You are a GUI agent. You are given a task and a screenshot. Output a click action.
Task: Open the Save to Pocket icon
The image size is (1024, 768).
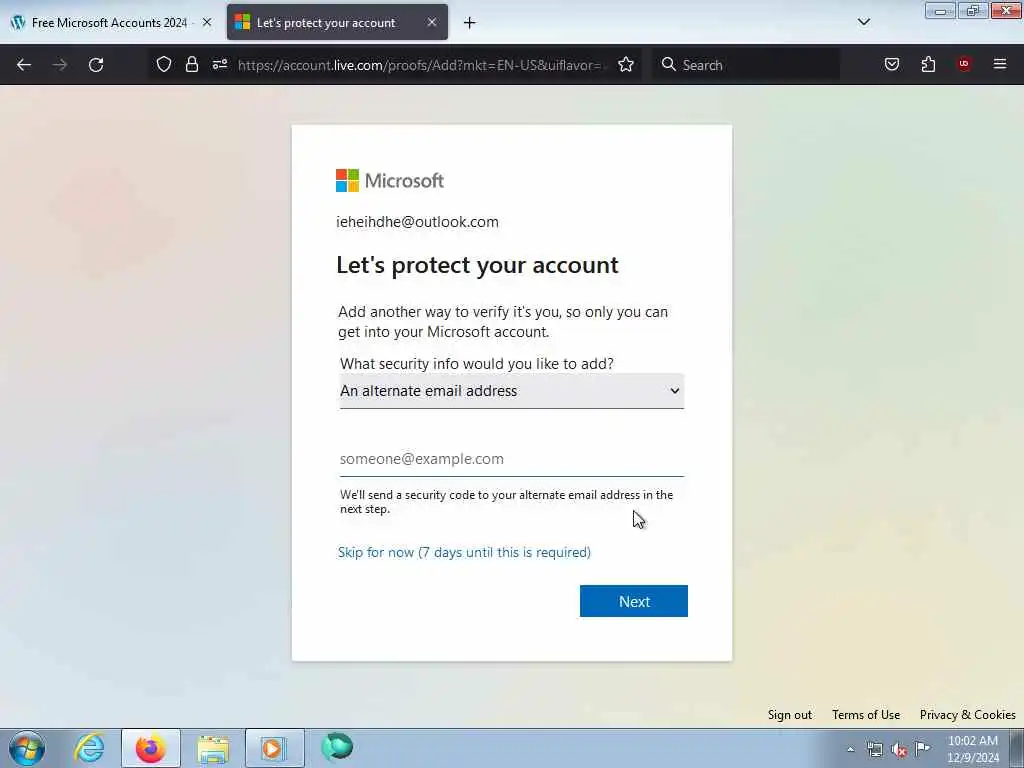(892, 64)
